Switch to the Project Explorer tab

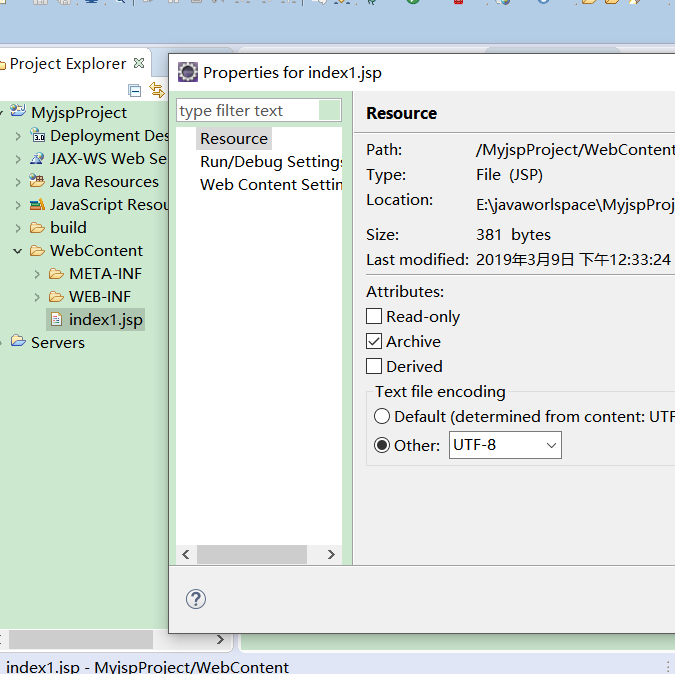[68, 64]
